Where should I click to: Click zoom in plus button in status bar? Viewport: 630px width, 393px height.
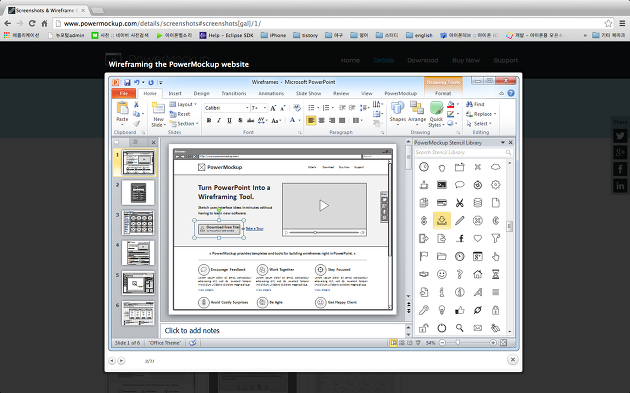[x=493, y=343]
